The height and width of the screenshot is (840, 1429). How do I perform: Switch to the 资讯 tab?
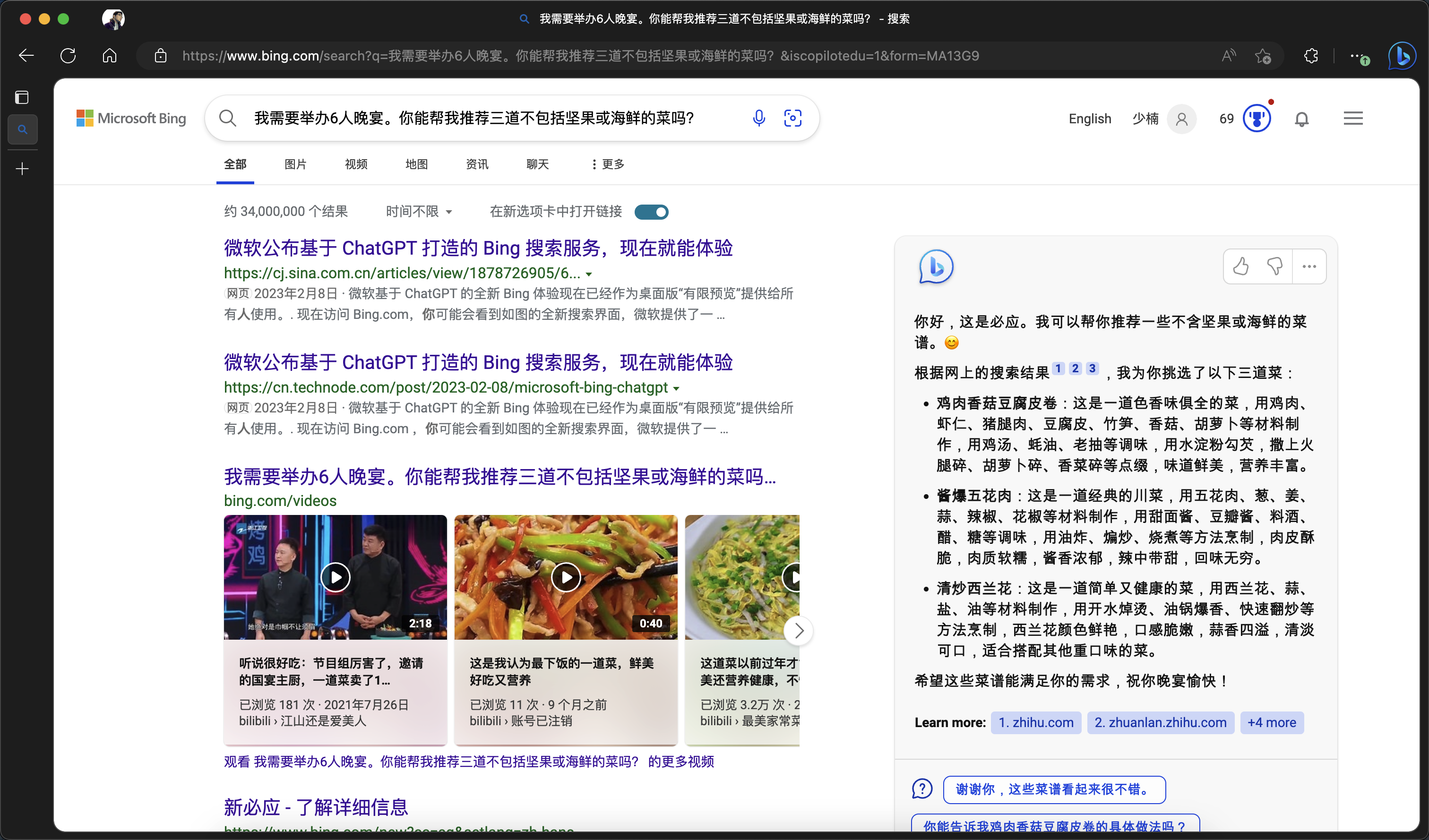[x=477, y=164]
